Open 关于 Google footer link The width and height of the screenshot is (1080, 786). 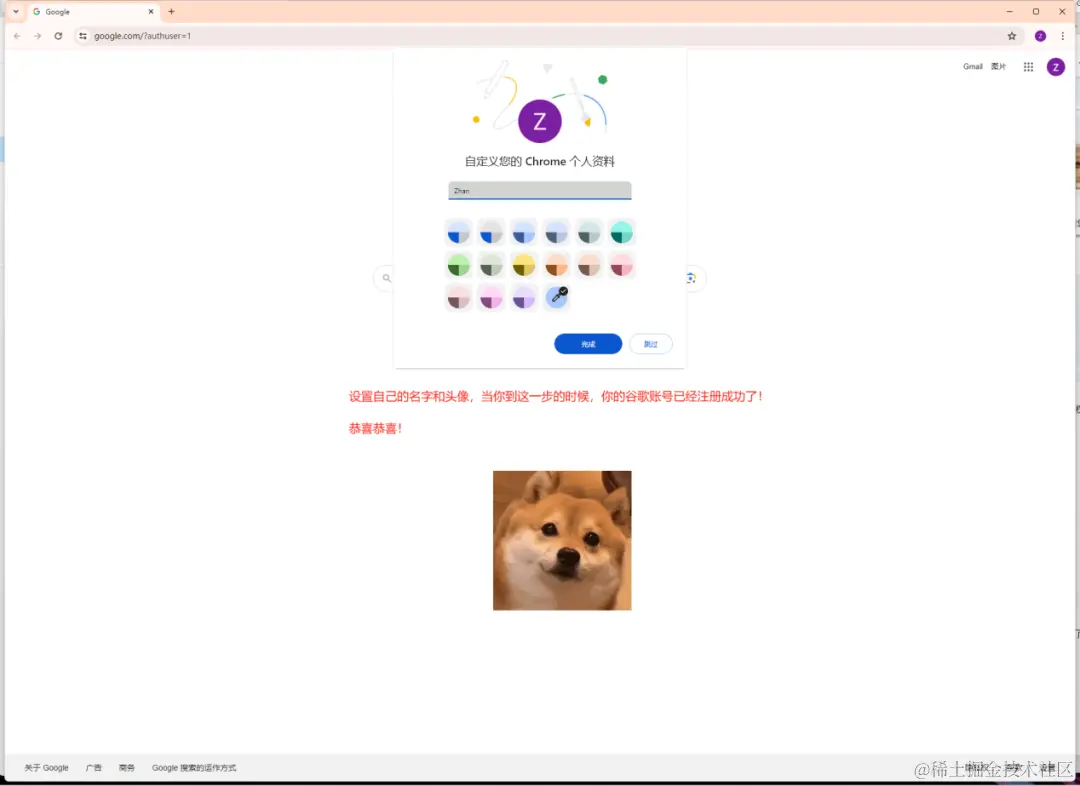(x=46, y=767)
